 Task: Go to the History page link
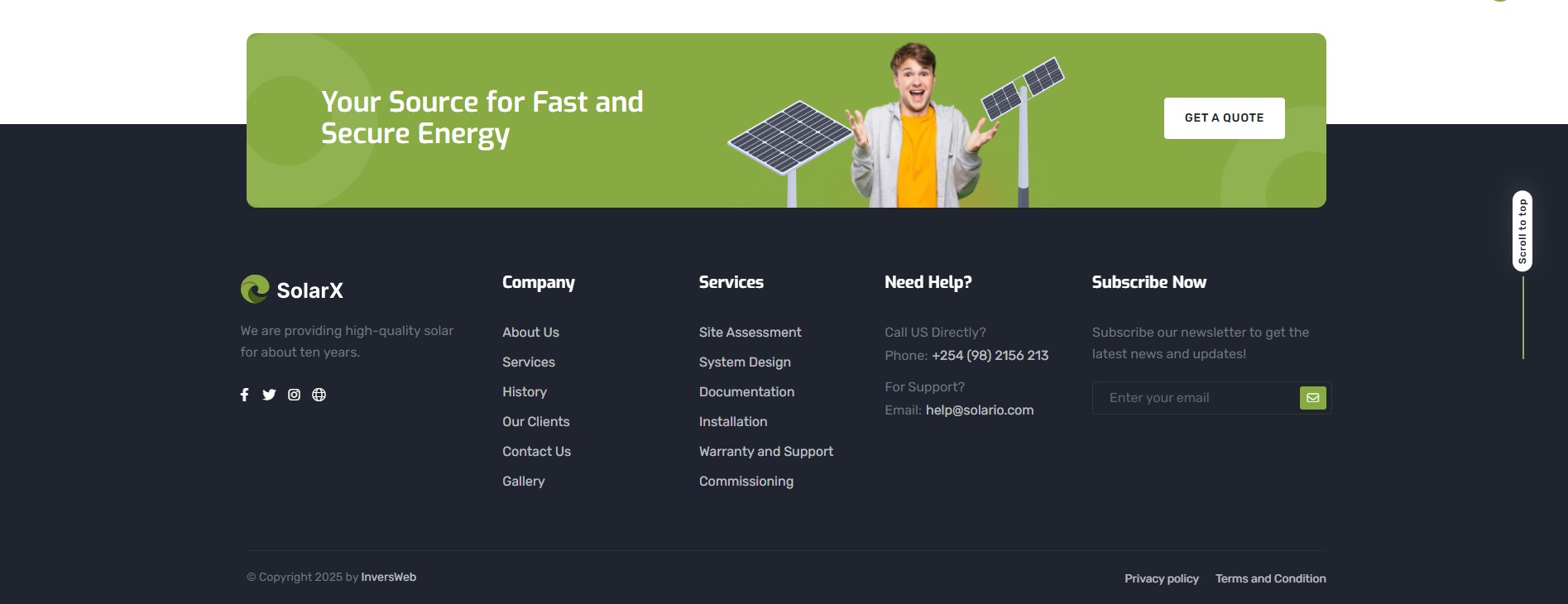pos(524,391)
